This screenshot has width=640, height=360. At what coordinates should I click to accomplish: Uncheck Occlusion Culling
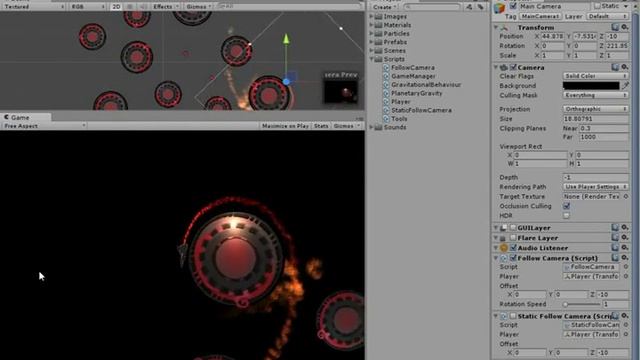pos(567,206)
